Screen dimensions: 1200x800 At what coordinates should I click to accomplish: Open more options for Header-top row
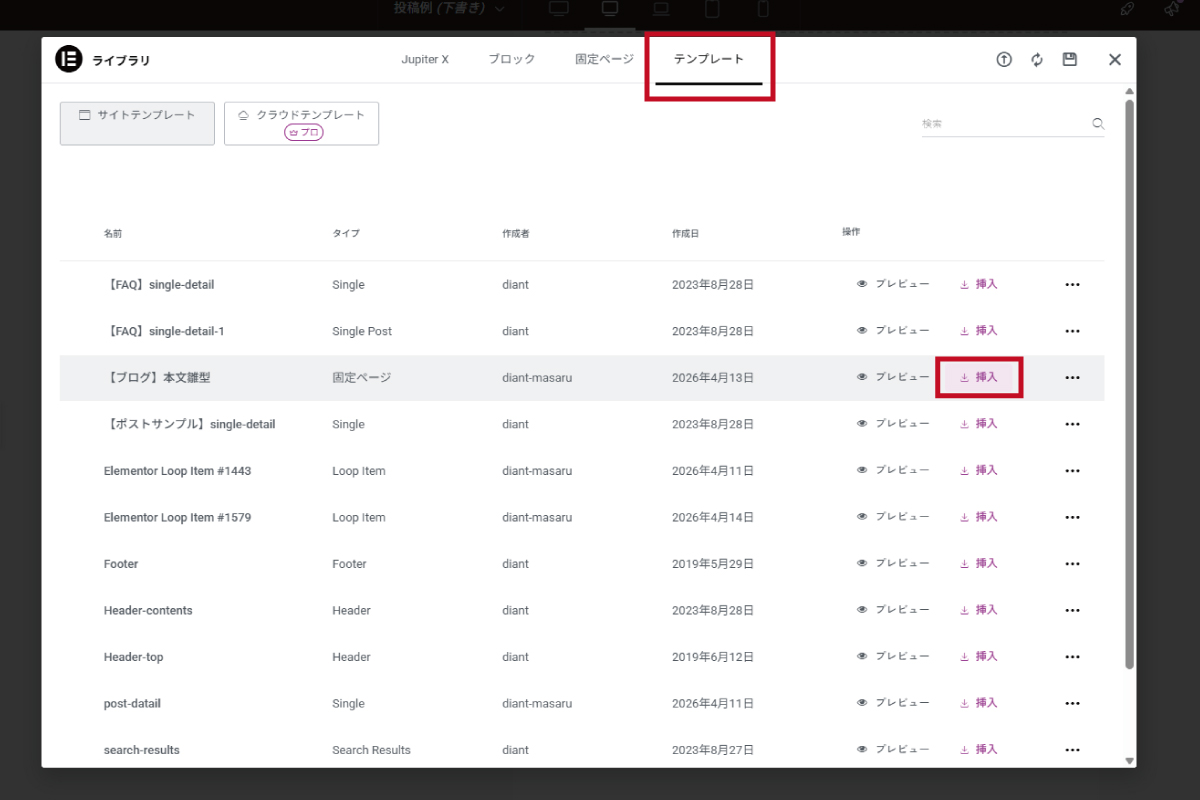click(x=1072, y=657)
